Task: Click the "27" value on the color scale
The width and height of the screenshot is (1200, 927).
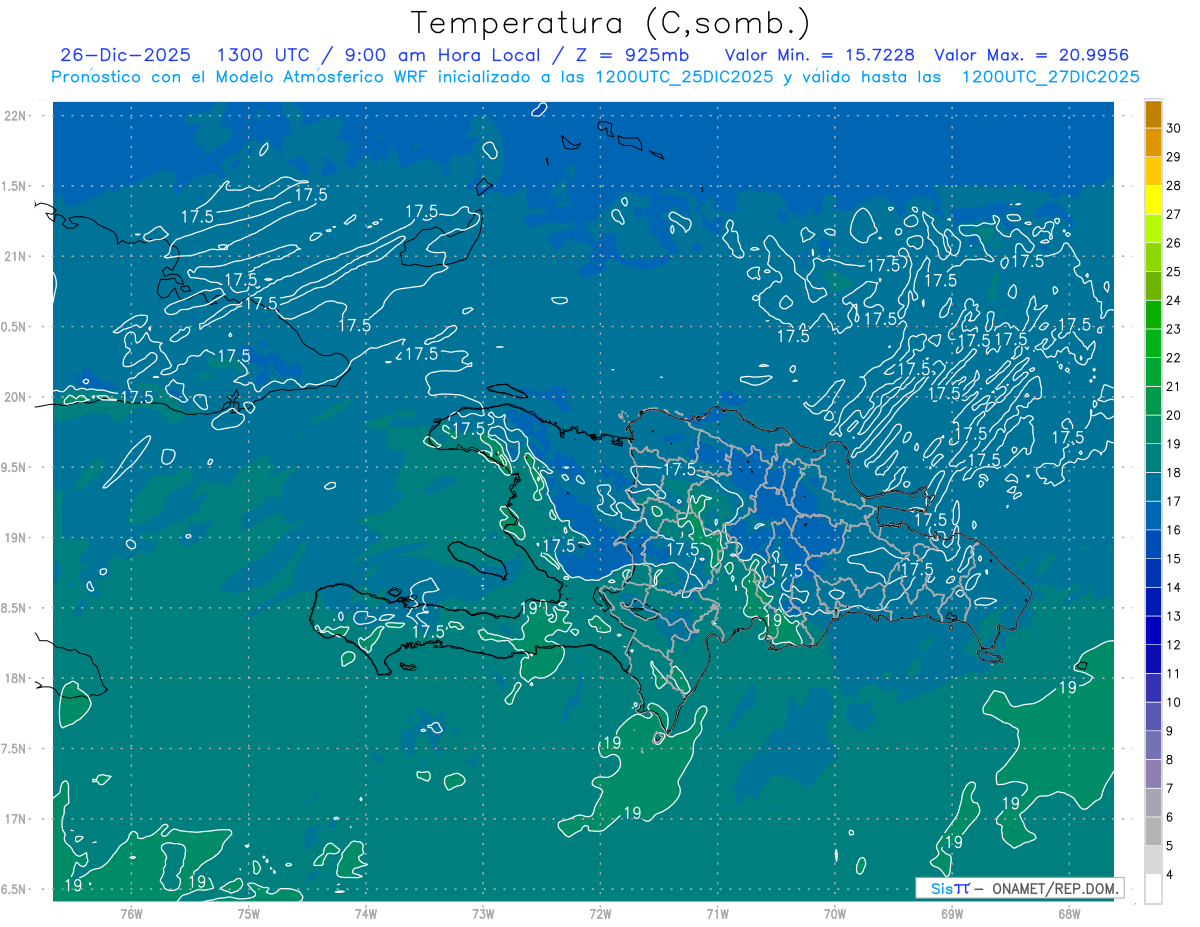Action: click(1174, 214)
